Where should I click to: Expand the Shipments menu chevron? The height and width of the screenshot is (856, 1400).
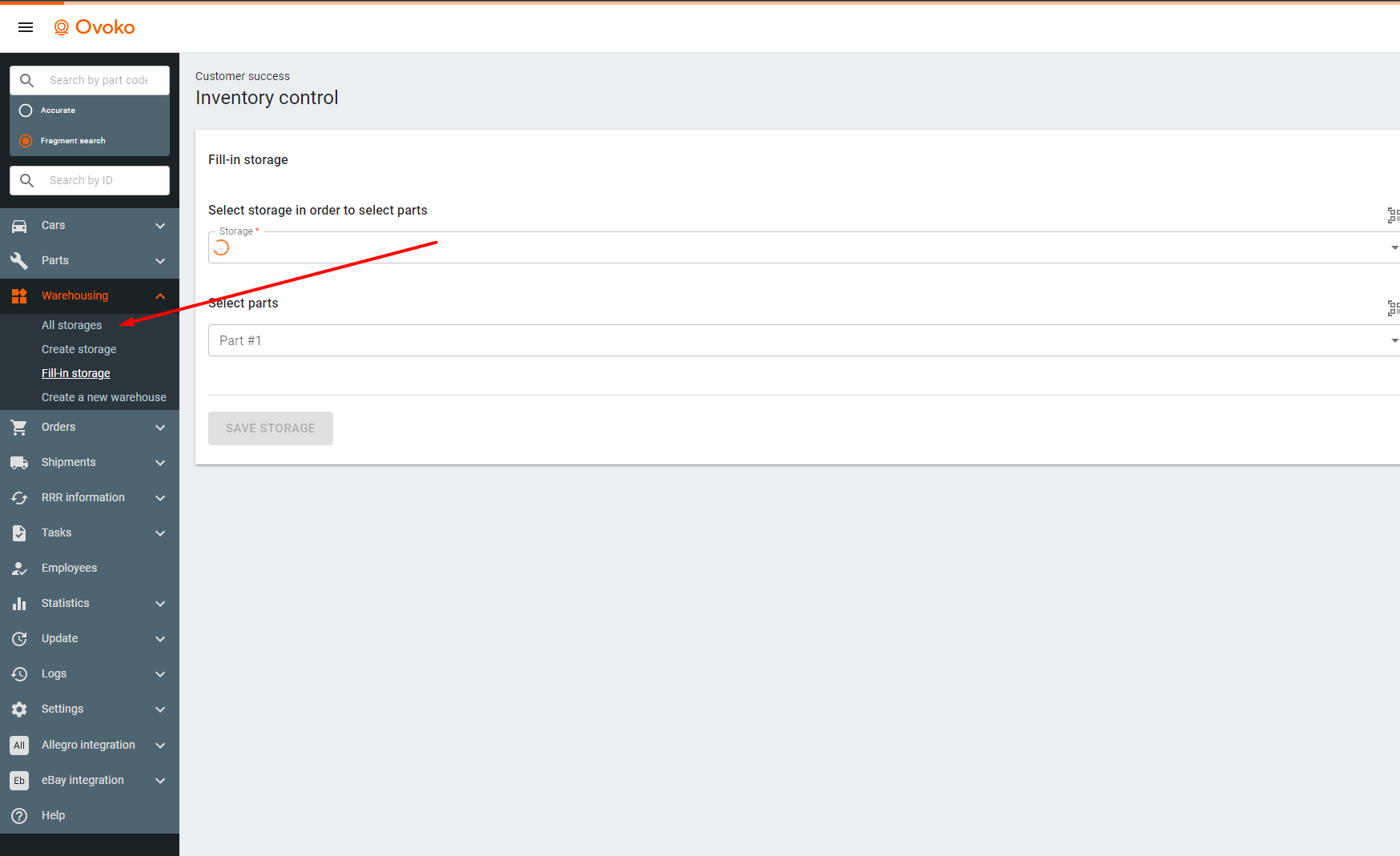click(x=160, y=463)
